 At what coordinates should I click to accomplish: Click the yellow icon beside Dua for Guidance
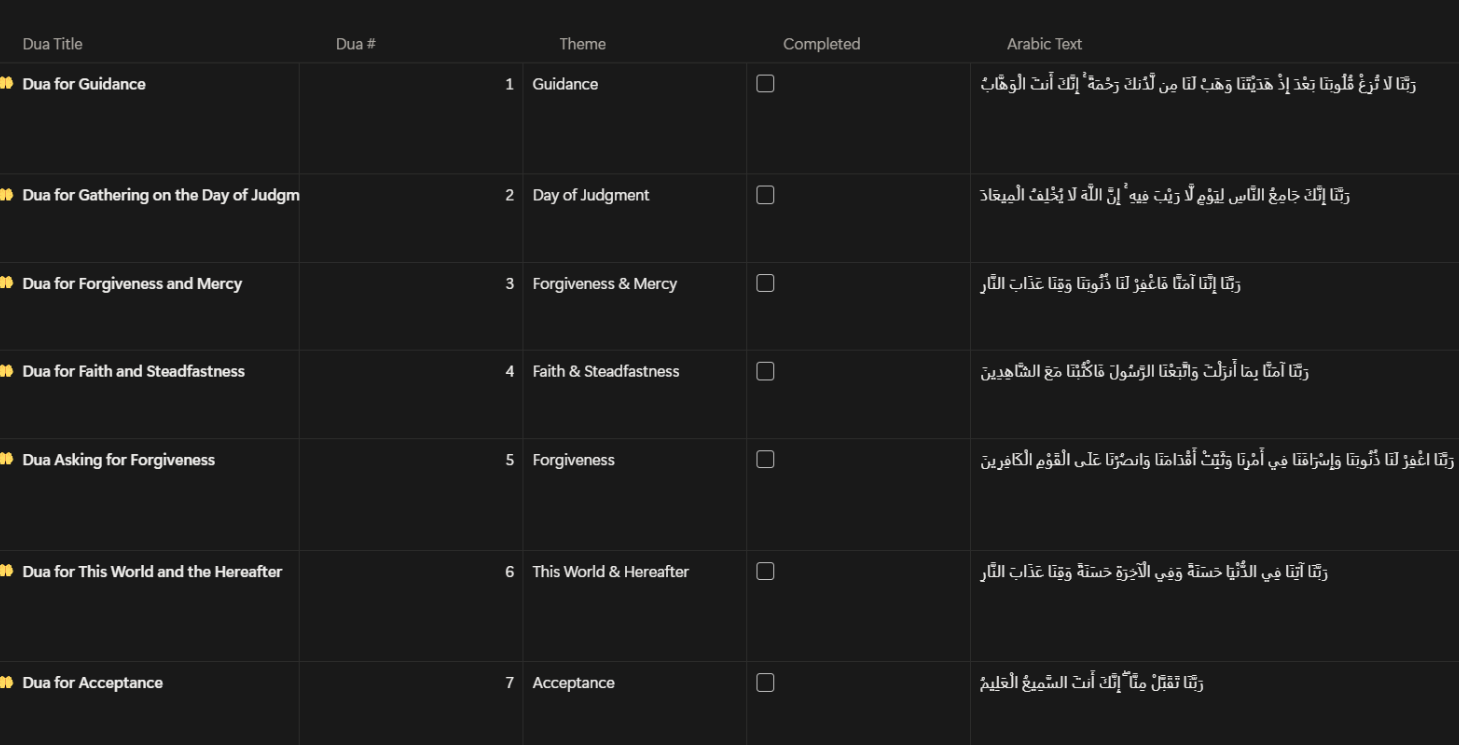(6, 84)
